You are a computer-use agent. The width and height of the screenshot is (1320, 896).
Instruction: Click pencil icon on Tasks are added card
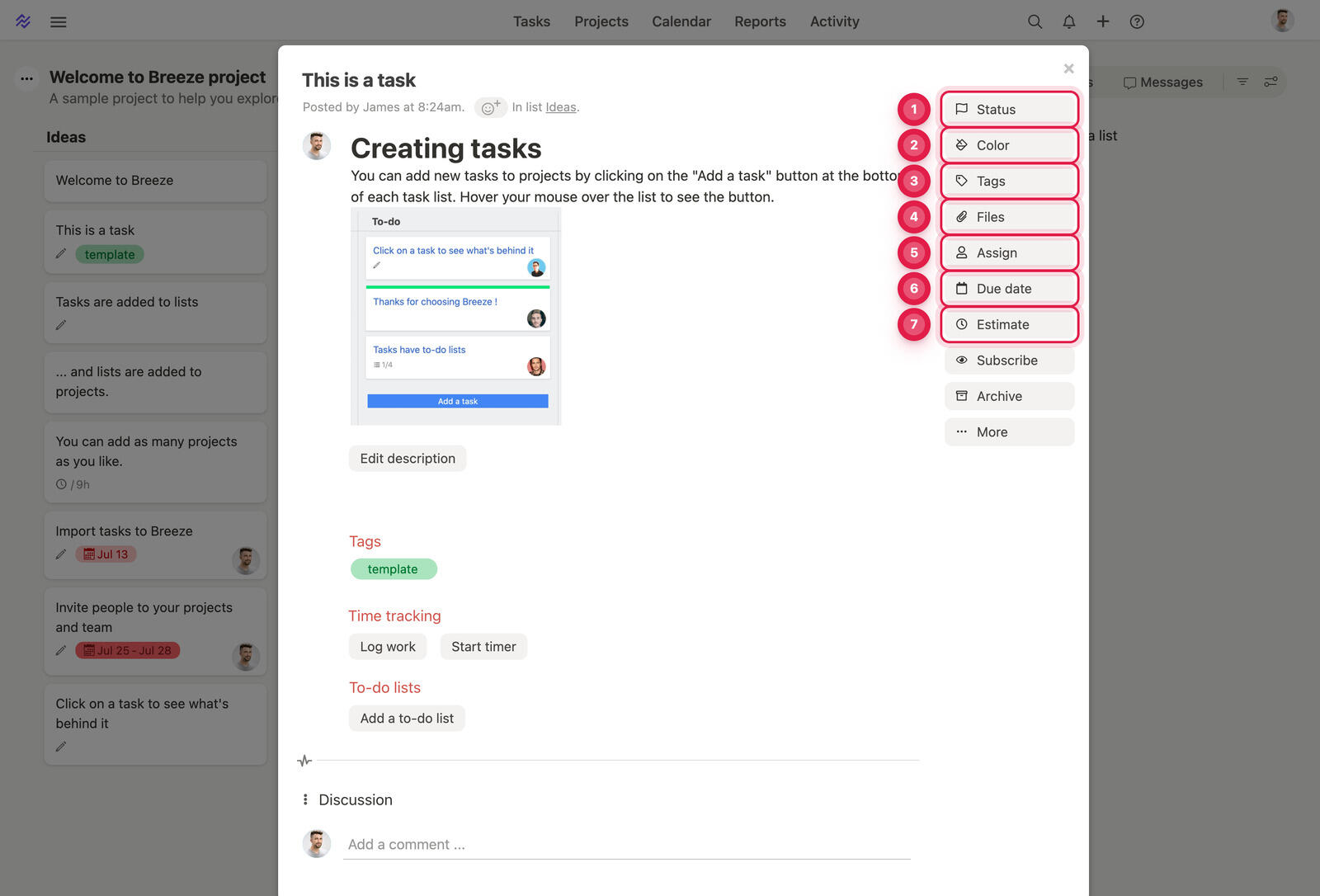click(61, 325)
